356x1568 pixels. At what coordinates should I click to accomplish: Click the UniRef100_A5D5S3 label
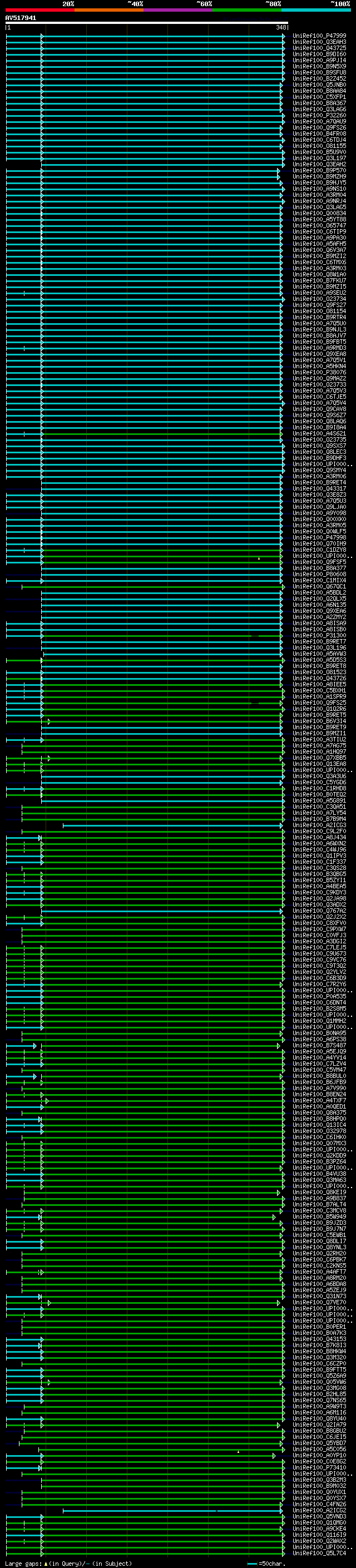[x=319, y=660]
